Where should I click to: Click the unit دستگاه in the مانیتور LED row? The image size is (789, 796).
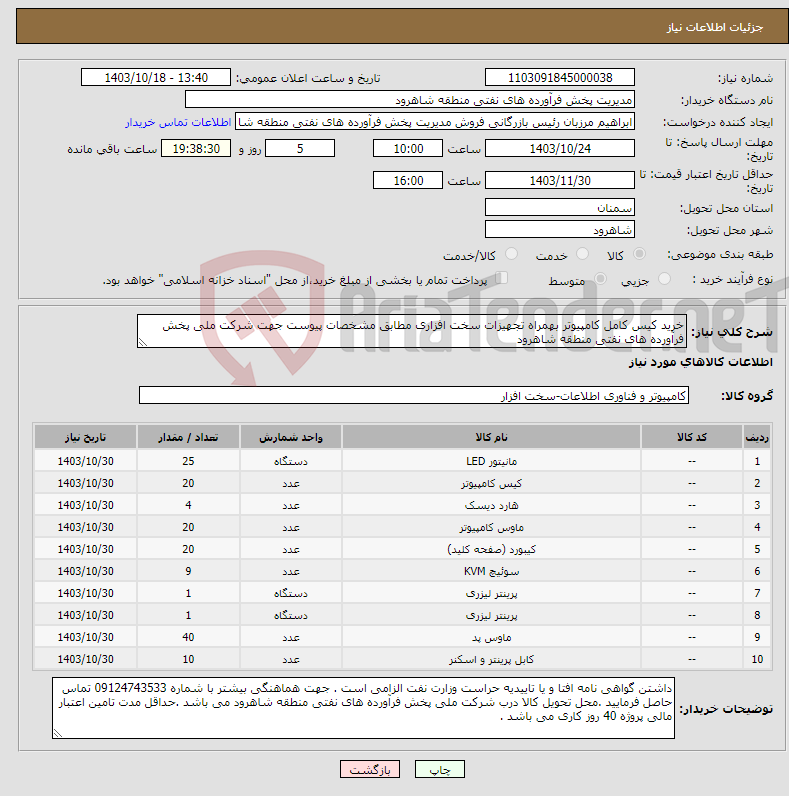click(x=290, y=461)
